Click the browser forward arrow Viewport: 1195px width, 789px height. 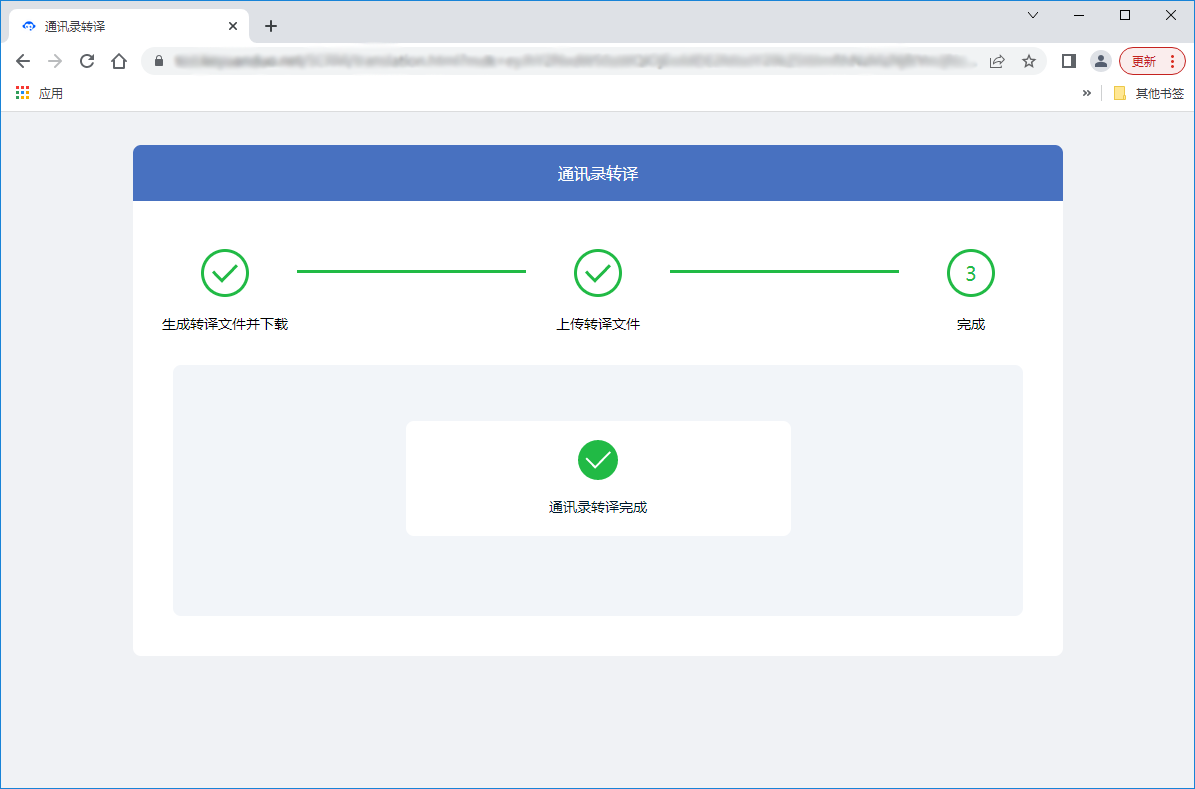tap(55, 61)
